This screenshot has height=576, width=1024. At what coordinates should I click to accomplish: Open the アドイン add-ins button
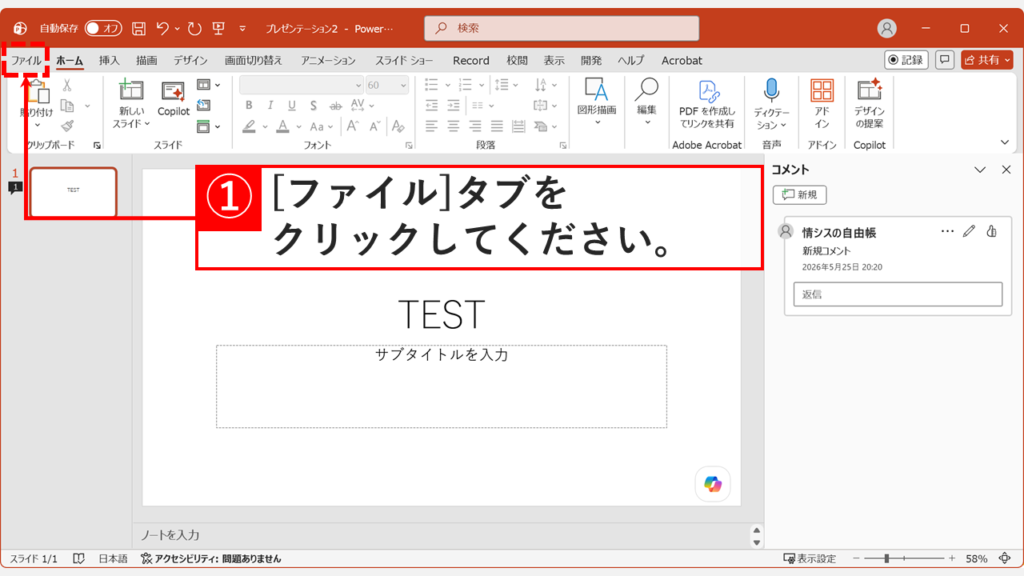[x=822, y=104]
